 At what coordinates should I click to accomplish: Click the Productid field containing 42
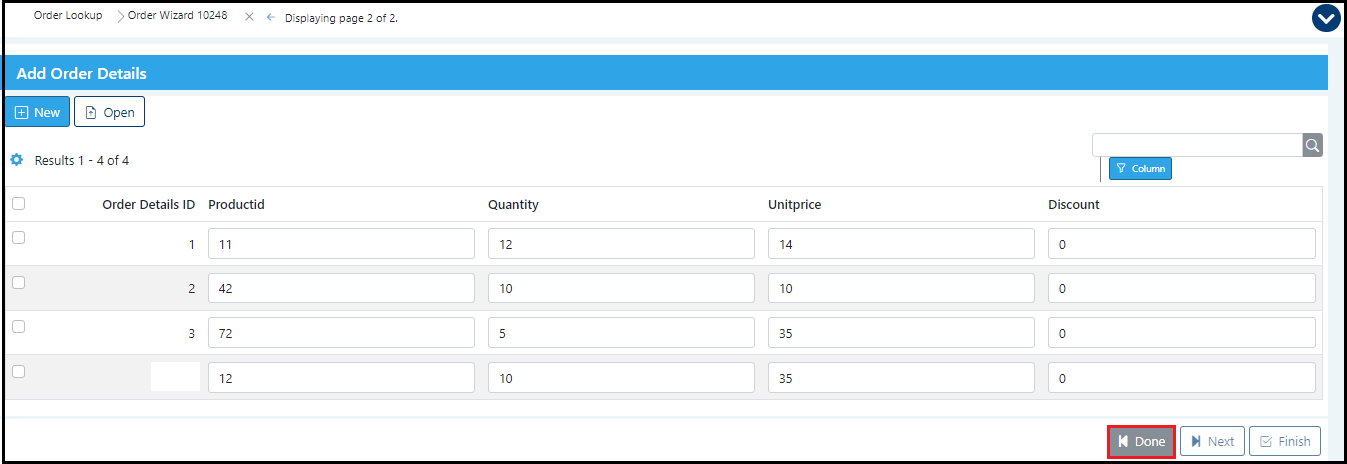click(x=341, y=288)
